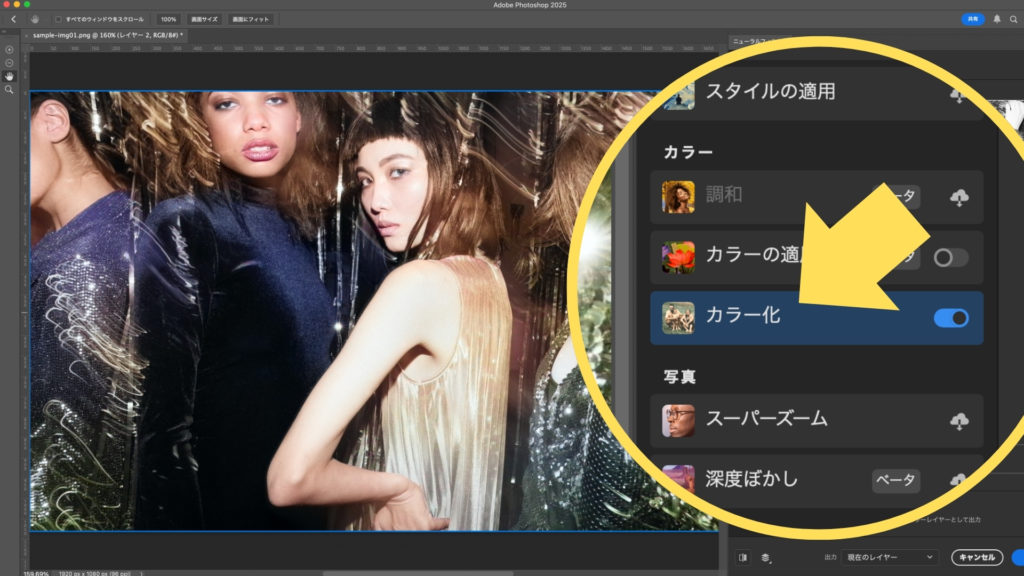Check the すべてのウィンドウをスクロール checkbox
Viewport: 1024px width, 576px height.
(x=58, y=19)
